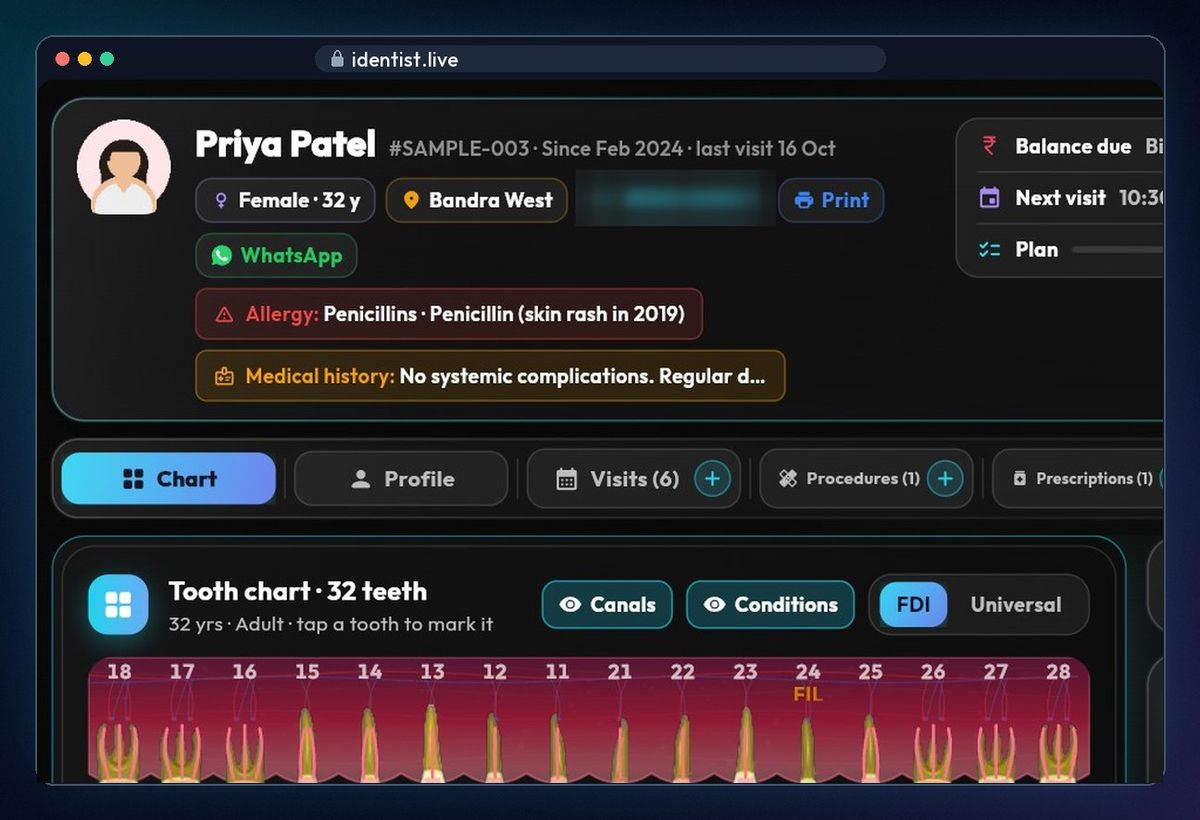The height and width of the screenshot is (820, 1200).
Task: Add a new procedure with plus icon
Action: pyautogui.click(x=945, y=479)
